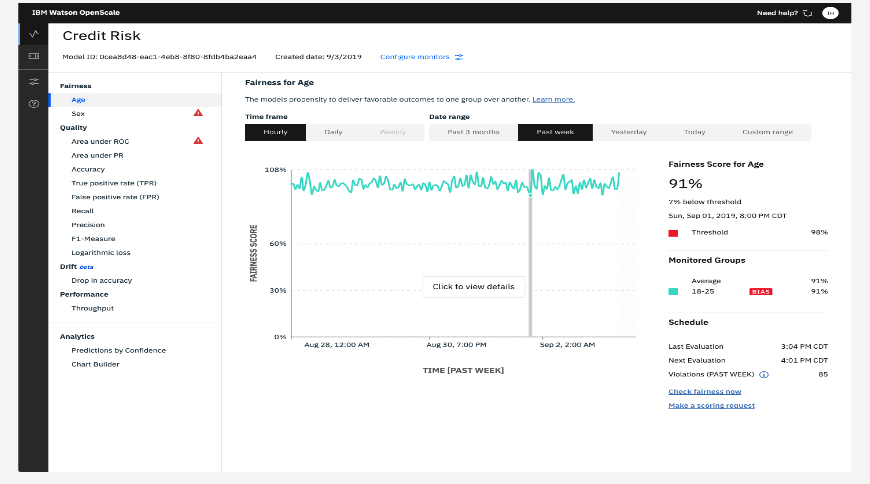This screenshot has height=484, width=870.
Task: Open the Insights activity icon in sidebar
Action: click(34, 35)
